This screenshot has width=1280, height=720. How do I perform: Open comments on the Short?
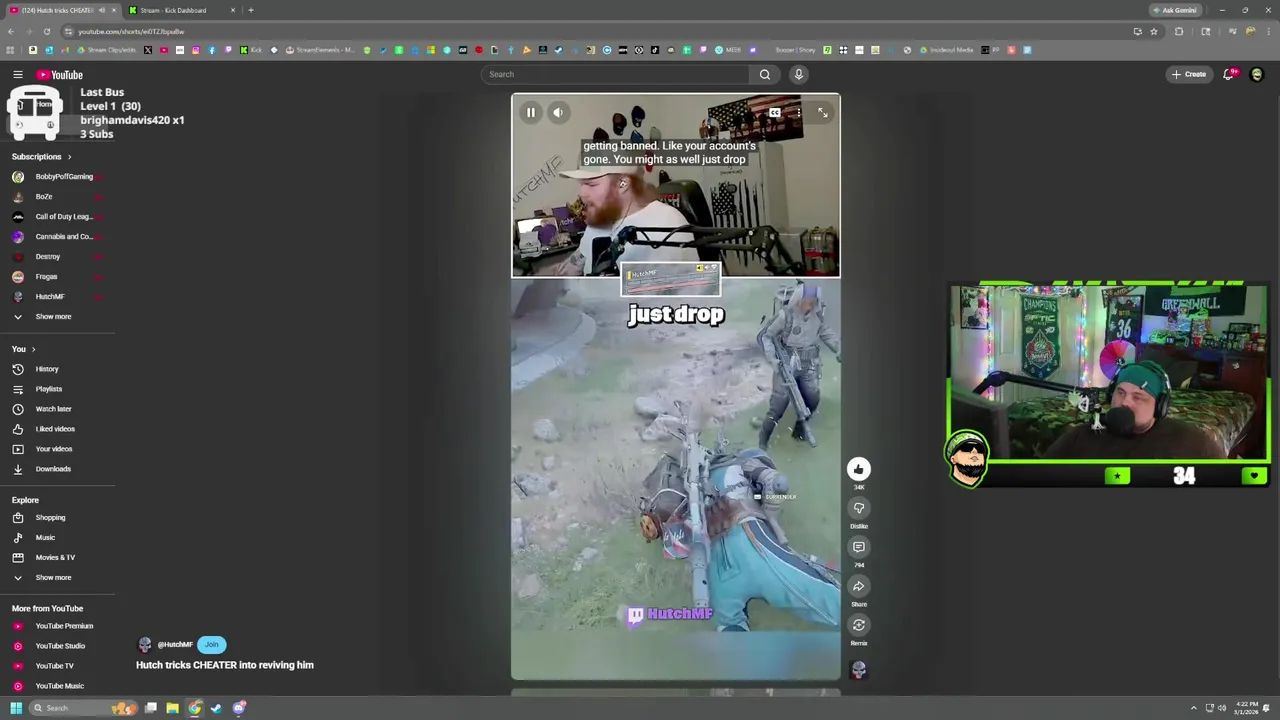pos(859,547)
